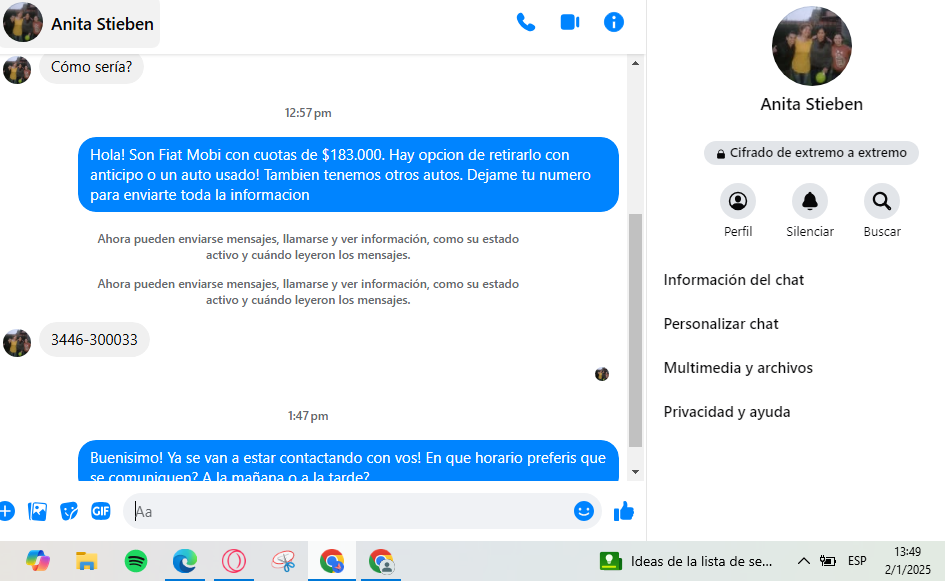Open the GIF picker
The image size is (945, 581).
101,511
